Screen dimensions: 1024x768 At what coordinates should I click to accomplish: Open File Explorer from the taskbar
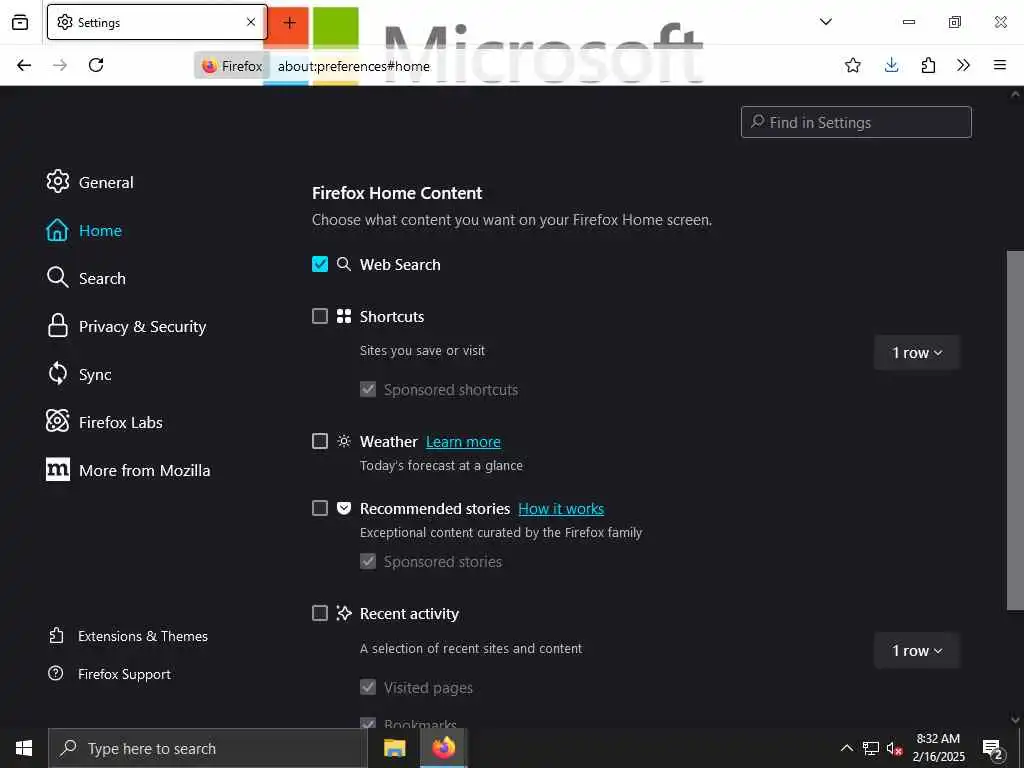(x=394, y=748)
